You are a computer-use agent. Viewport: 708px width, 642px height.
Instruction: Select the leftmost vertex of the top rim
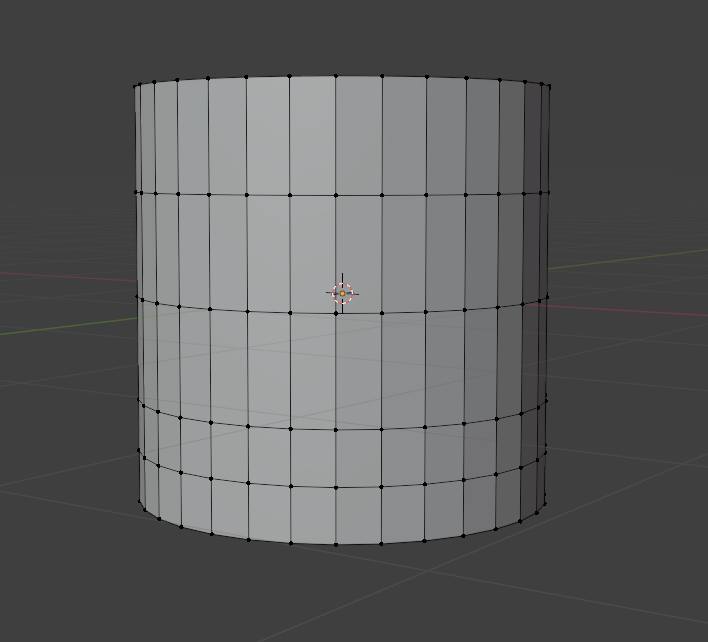click(x=136, y=86)
